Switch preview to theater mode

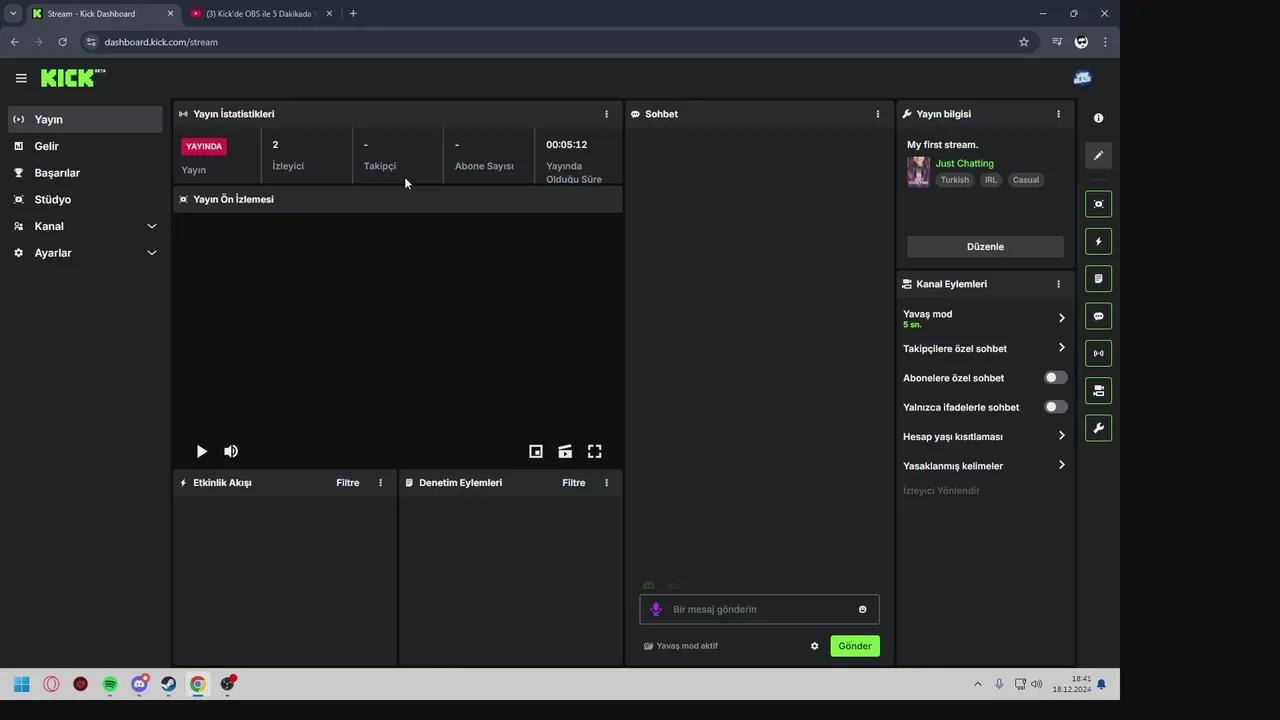pyautogui.click(x=565, y=452)
